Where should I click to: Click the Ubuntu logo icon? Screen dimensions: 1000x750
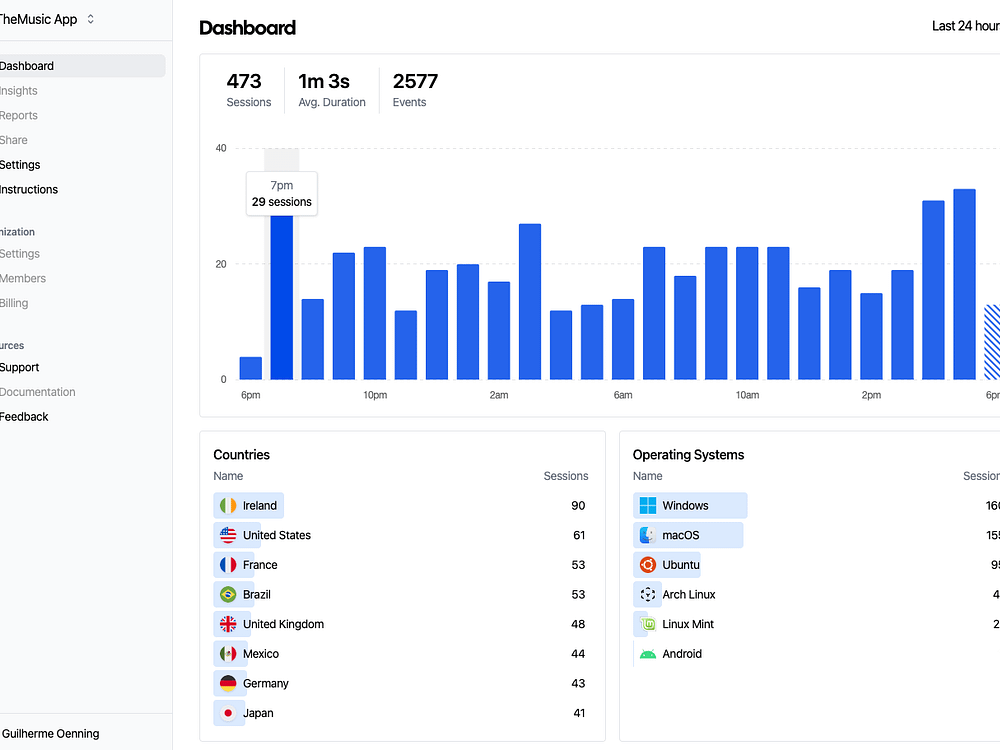pyautogui.click(x=647, y=565)
